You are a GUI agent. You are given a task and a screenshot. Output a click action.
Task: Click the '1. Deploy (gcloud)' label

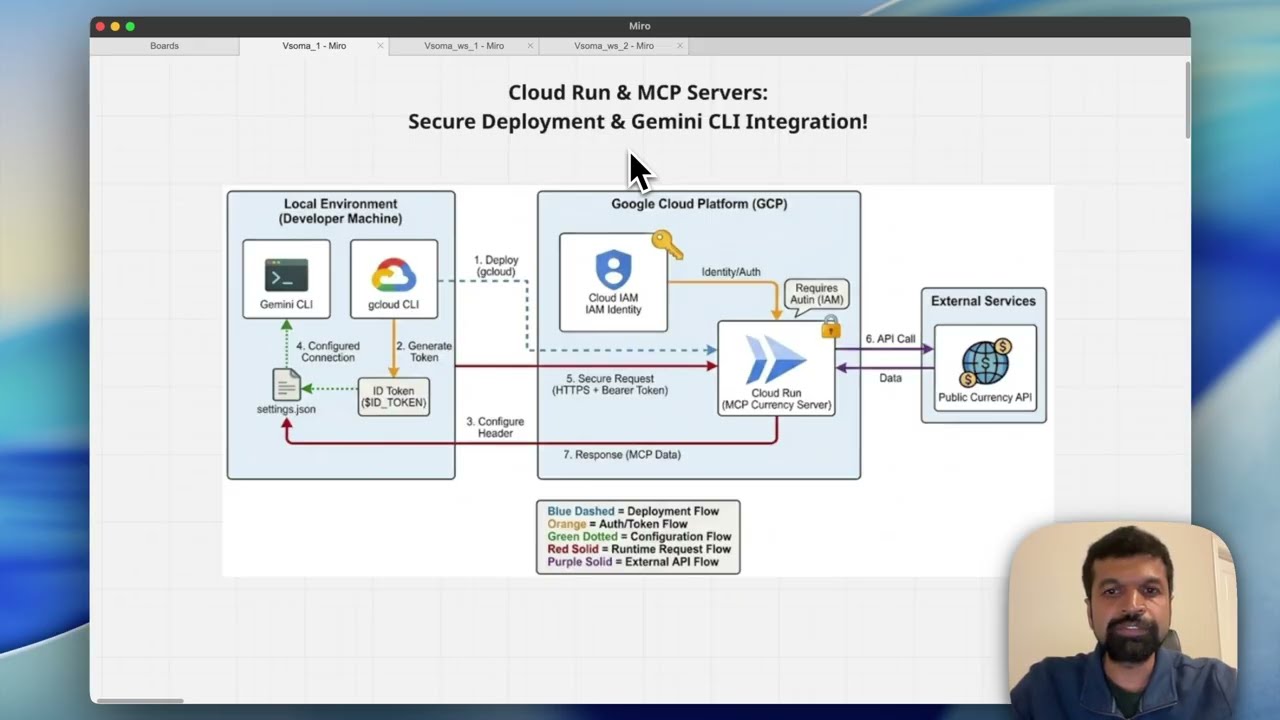[496, 266]
